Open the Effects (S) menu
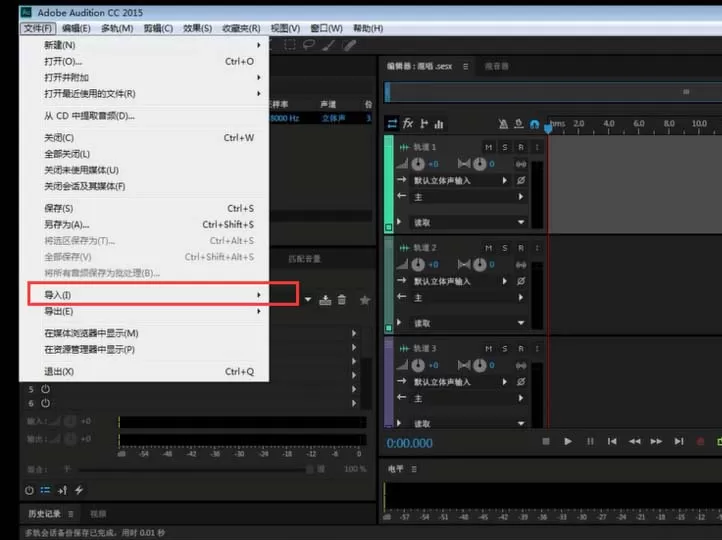 pos(197,29)
